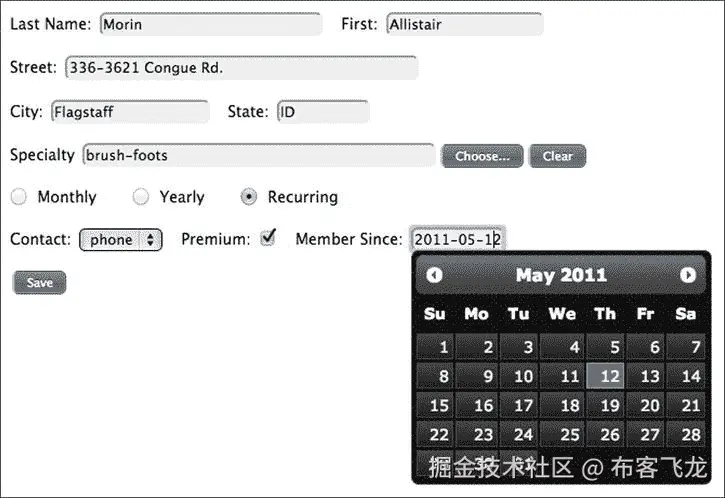Screen dimensions: 725x498
Task: Pick May 17 in calendar
Action: pyautogui.click(x=519, y=405)
